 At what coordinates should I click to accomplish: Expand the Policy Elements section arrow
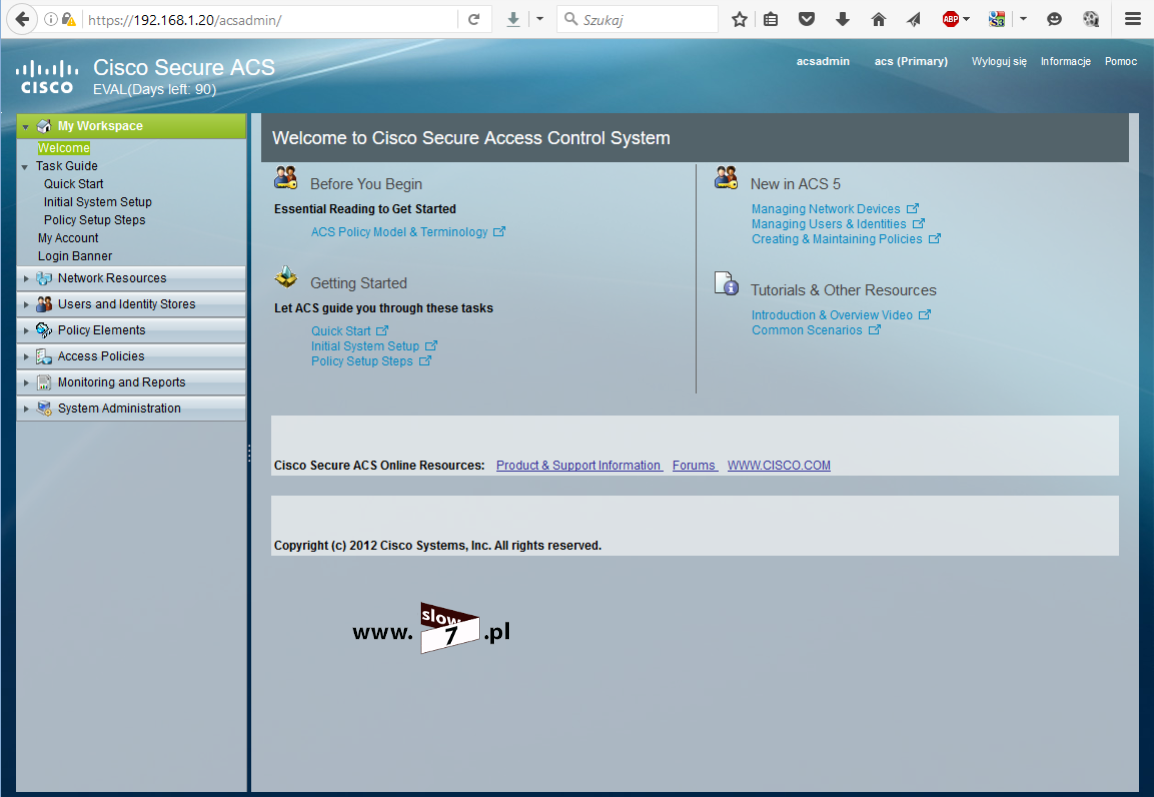coord(26,330)
